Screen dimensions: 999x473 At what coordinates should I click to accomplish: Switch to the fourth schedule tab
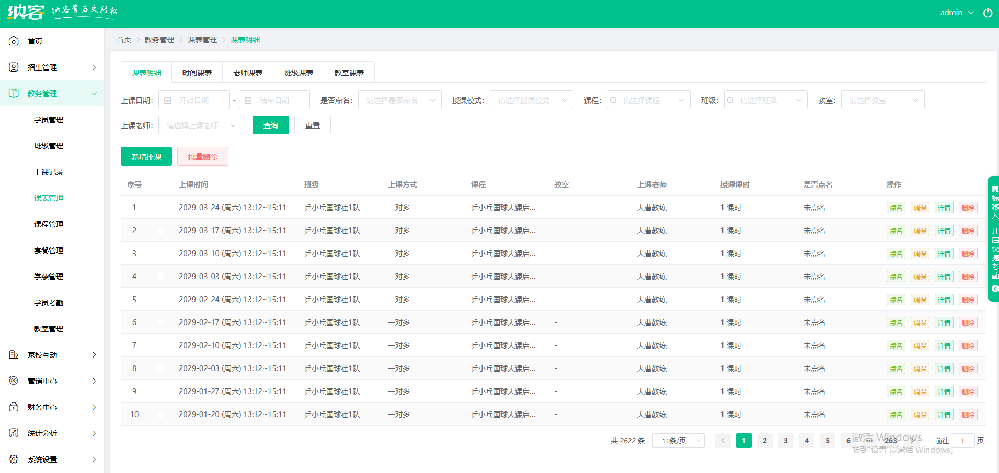coord(298,72)
